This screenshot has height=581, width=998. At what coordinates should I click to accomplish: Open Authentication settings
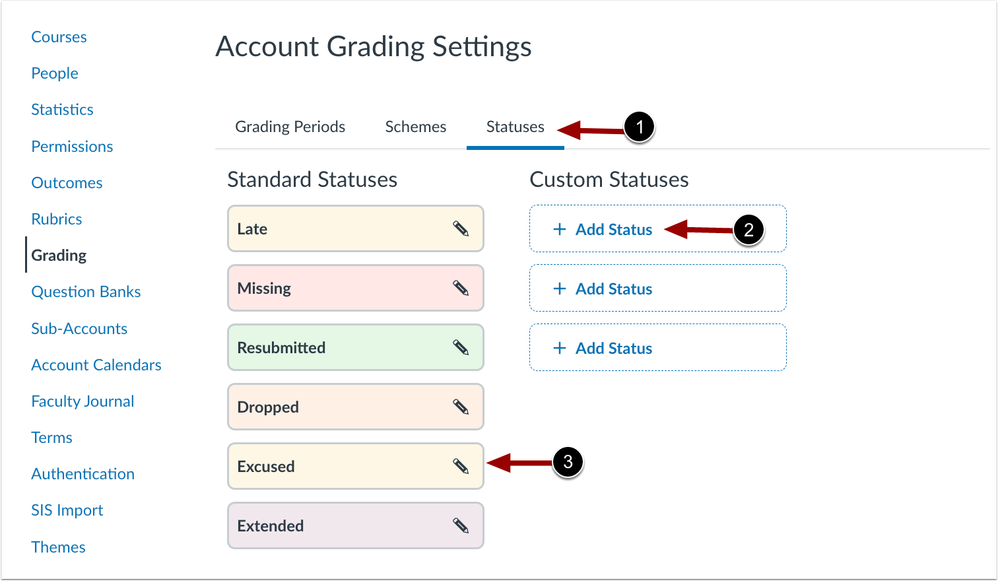tap(83, 473)
